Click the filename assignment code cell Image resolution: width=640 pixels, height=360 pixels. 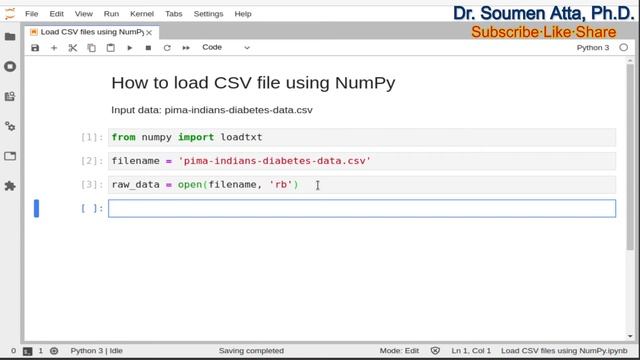pos(362,161)
